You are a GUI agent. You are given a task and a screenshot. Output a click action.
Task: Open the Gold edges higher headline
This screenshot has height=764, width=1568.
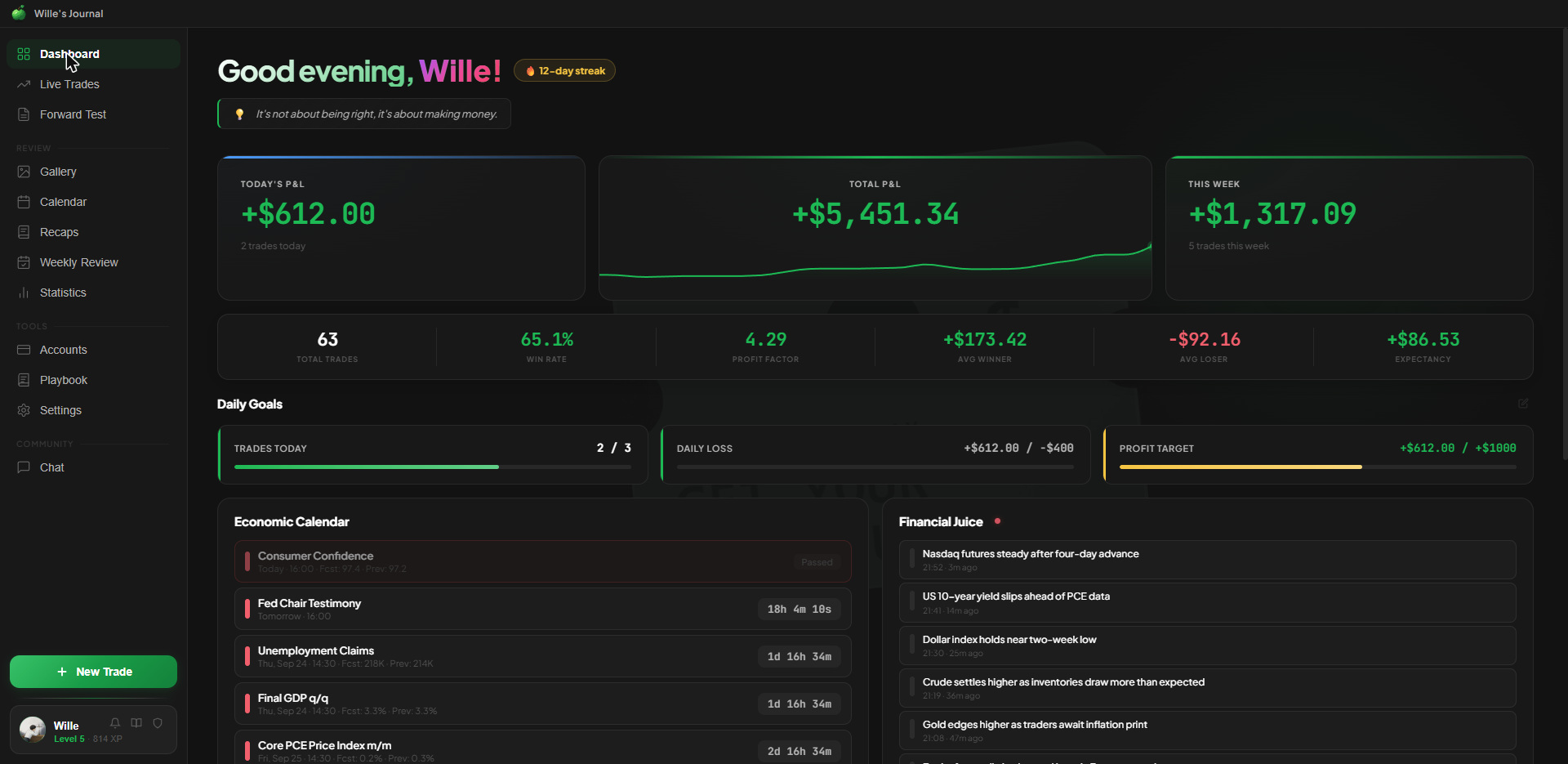[x=1208, y=730]
